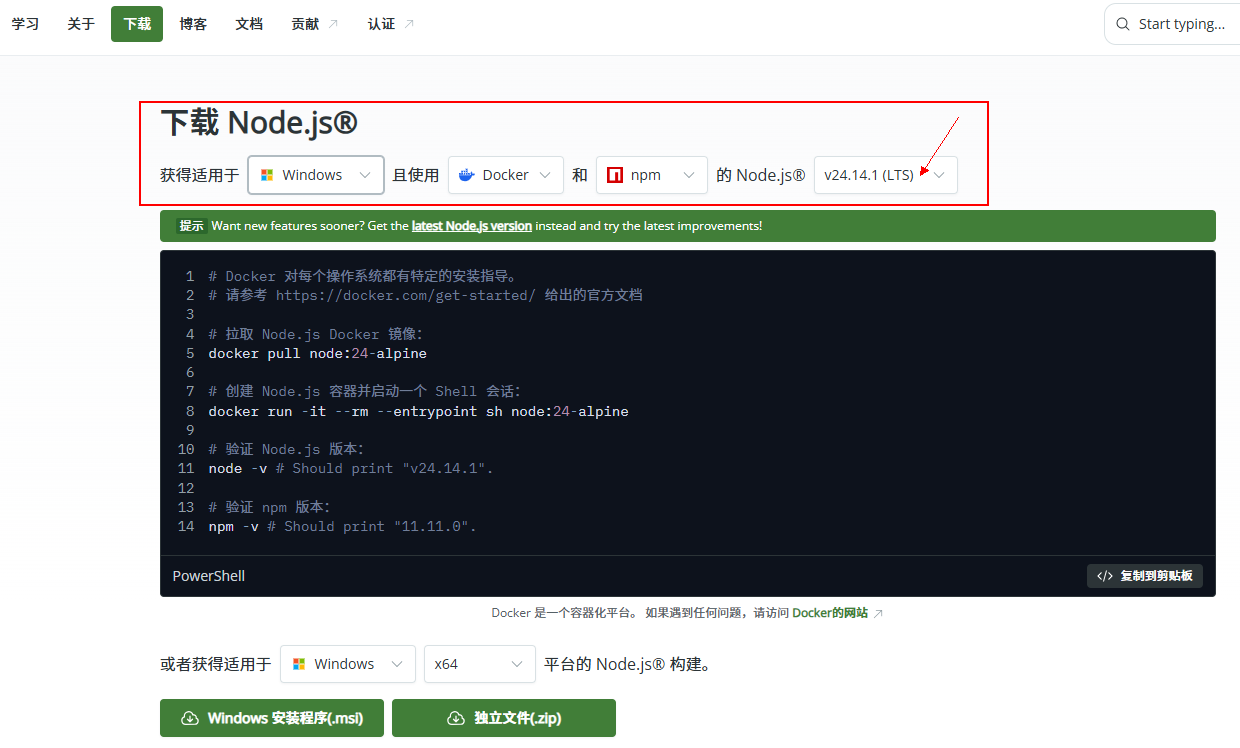Click the 验证 npm 版本 comment line
This screenshot has height=748, width=1240.
point(269,507)
